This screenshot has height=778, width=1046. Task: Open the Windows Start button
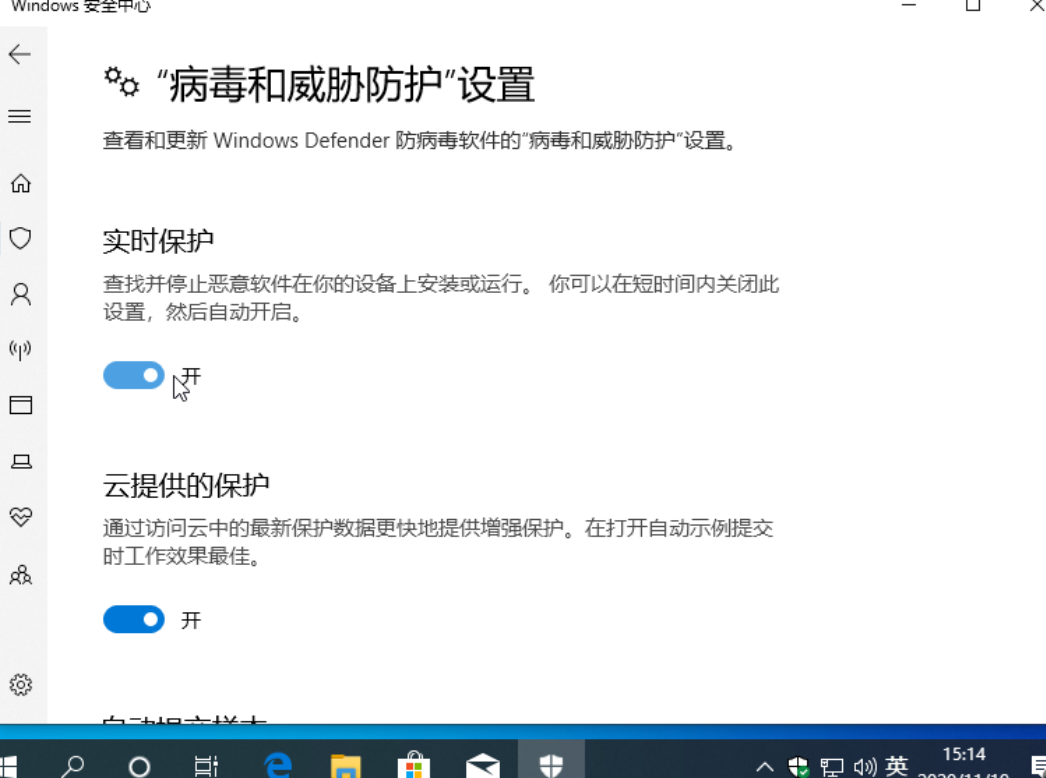coord(8,766)
